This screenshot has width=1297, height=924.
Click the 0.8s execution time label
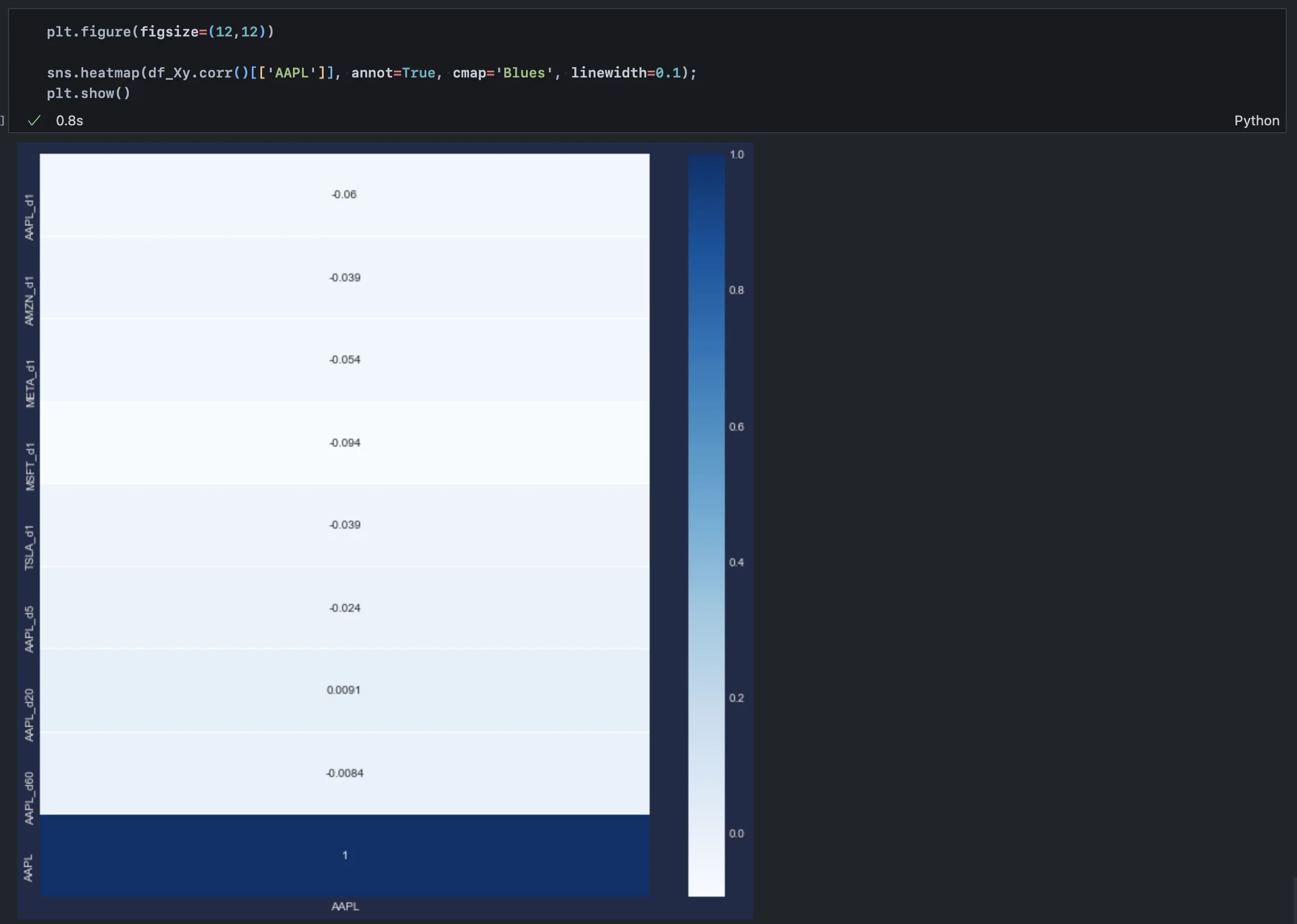click(x=70, y=121)
